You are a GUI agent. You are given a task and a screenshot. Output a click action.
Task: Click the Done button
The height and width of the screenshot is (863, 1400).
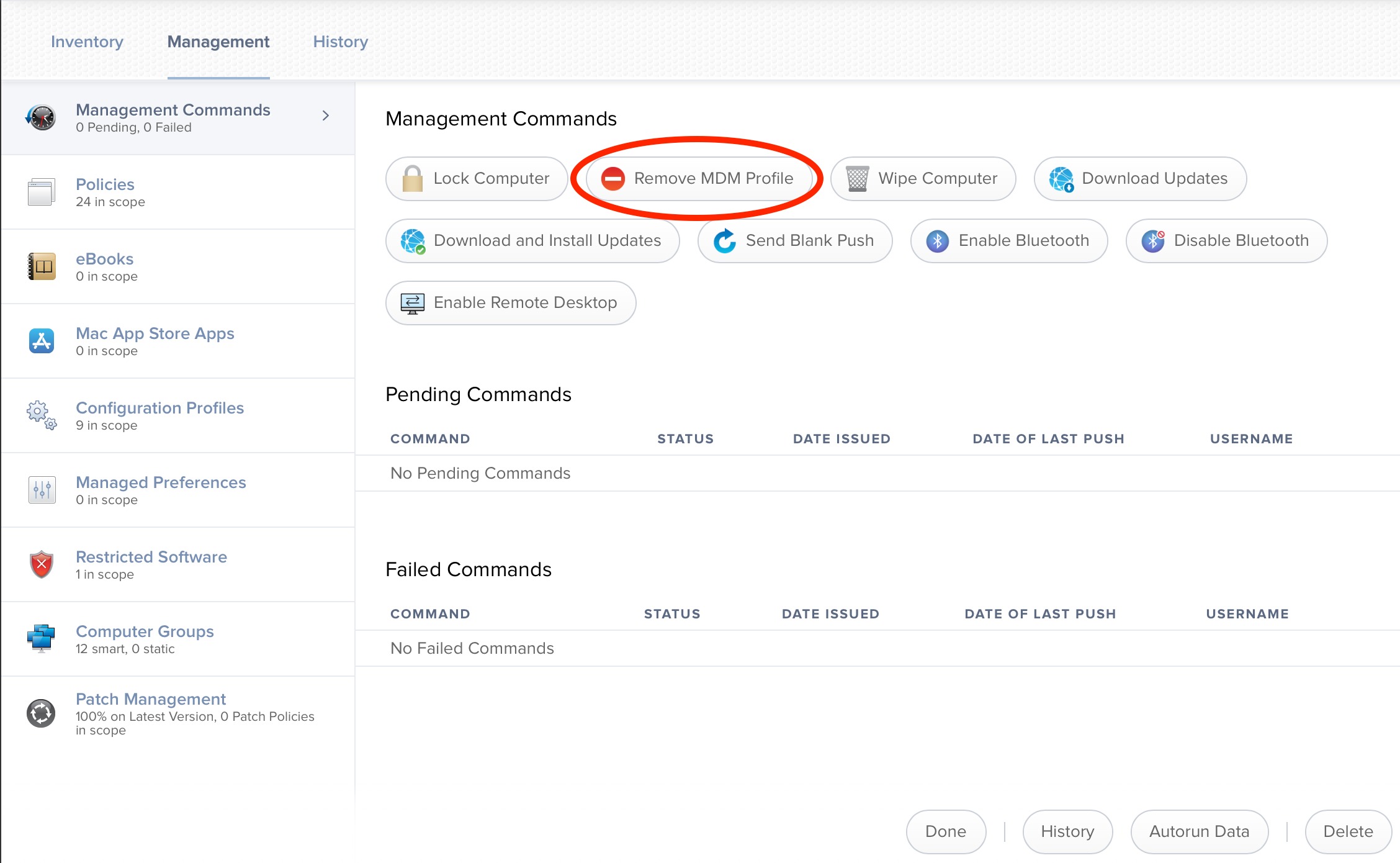pyautogui.click(x=946, y=832)
